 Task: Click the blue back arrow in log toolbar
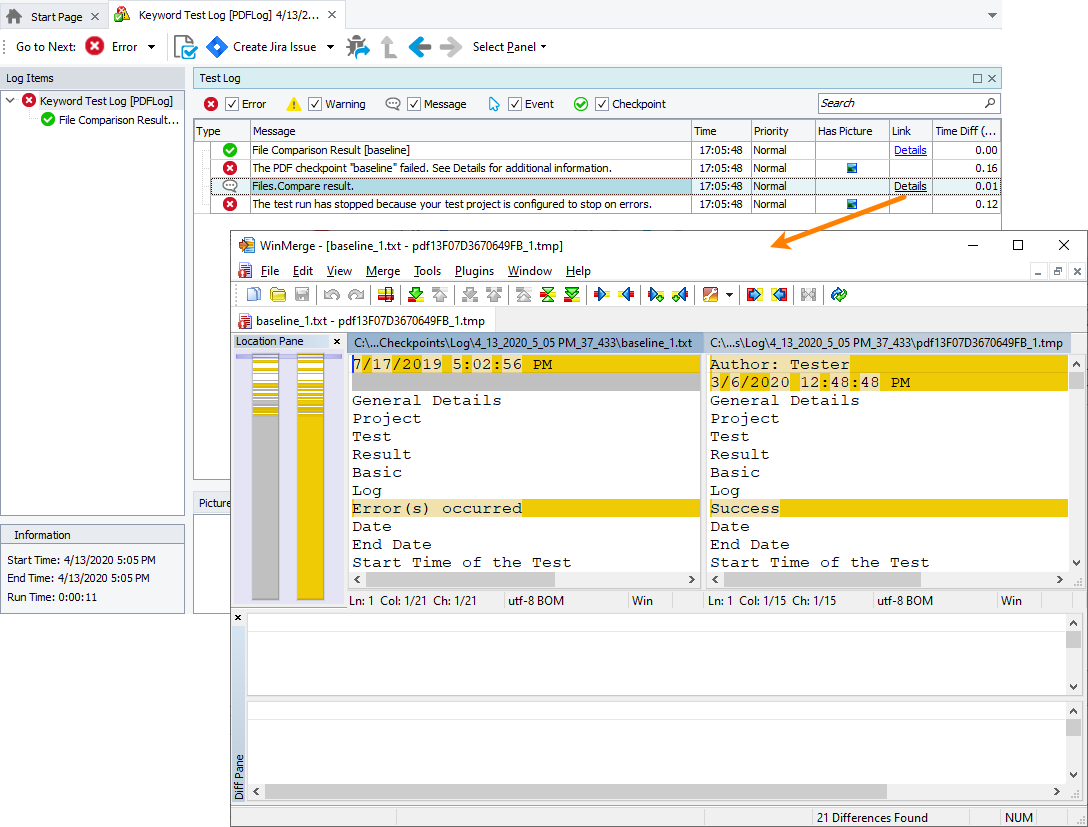click(420, 47)
